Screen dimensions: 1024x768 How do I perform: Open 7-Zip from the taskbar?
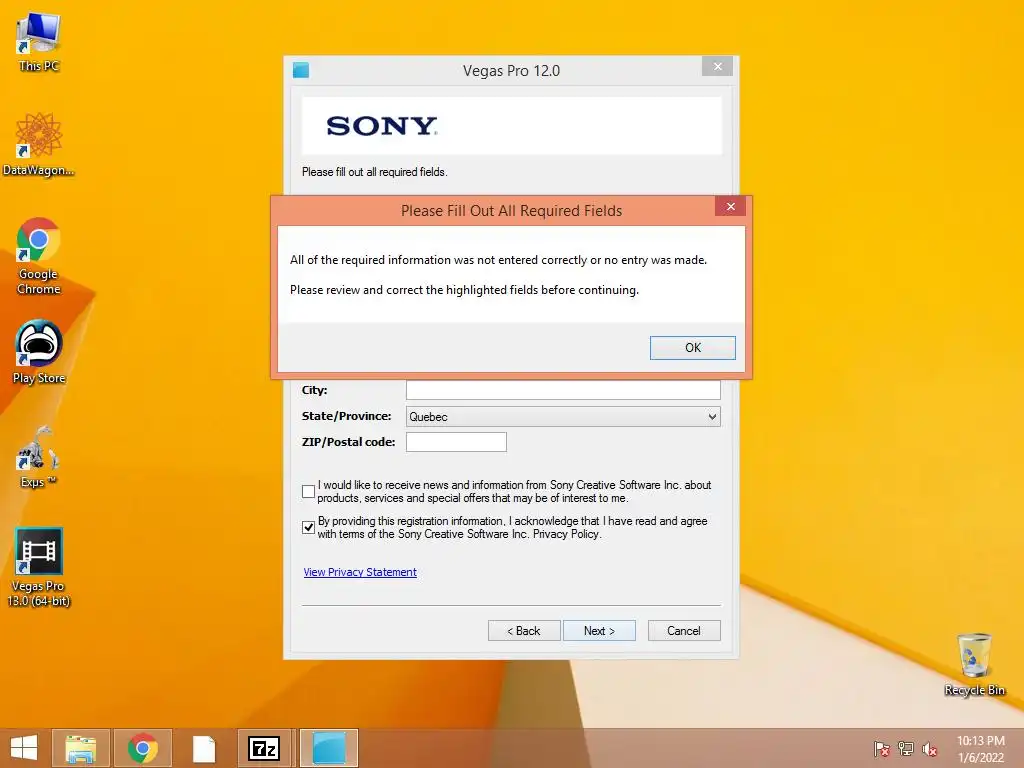tap(264, 748)
